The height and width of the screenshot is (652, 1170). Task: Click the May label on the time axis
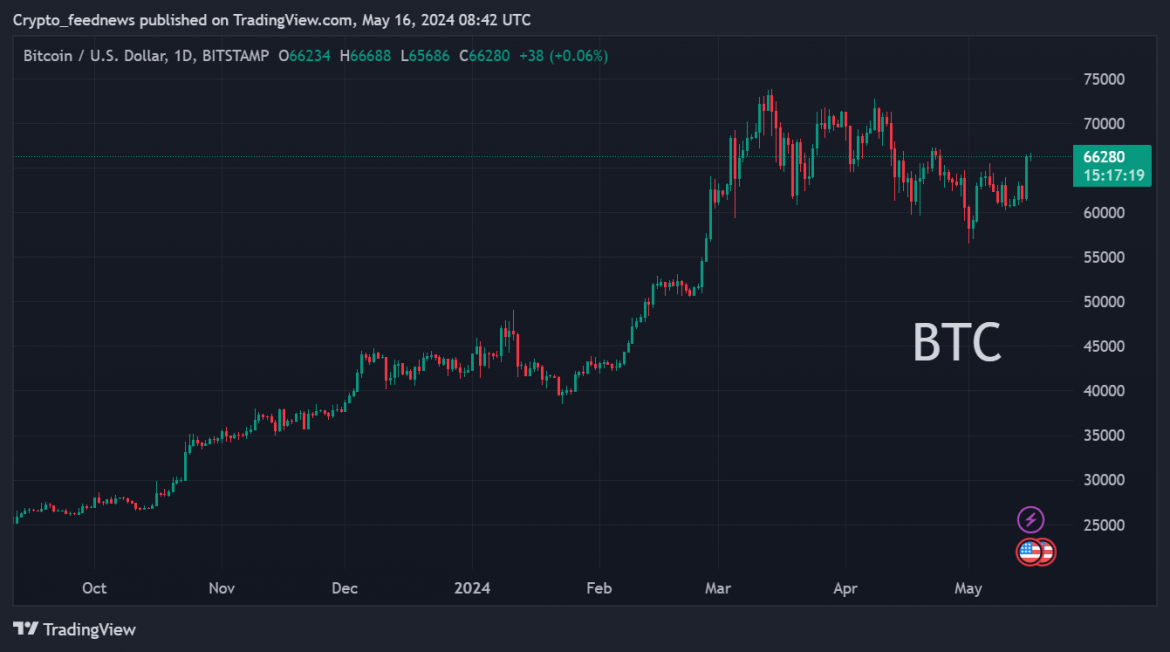click(967, 588)
